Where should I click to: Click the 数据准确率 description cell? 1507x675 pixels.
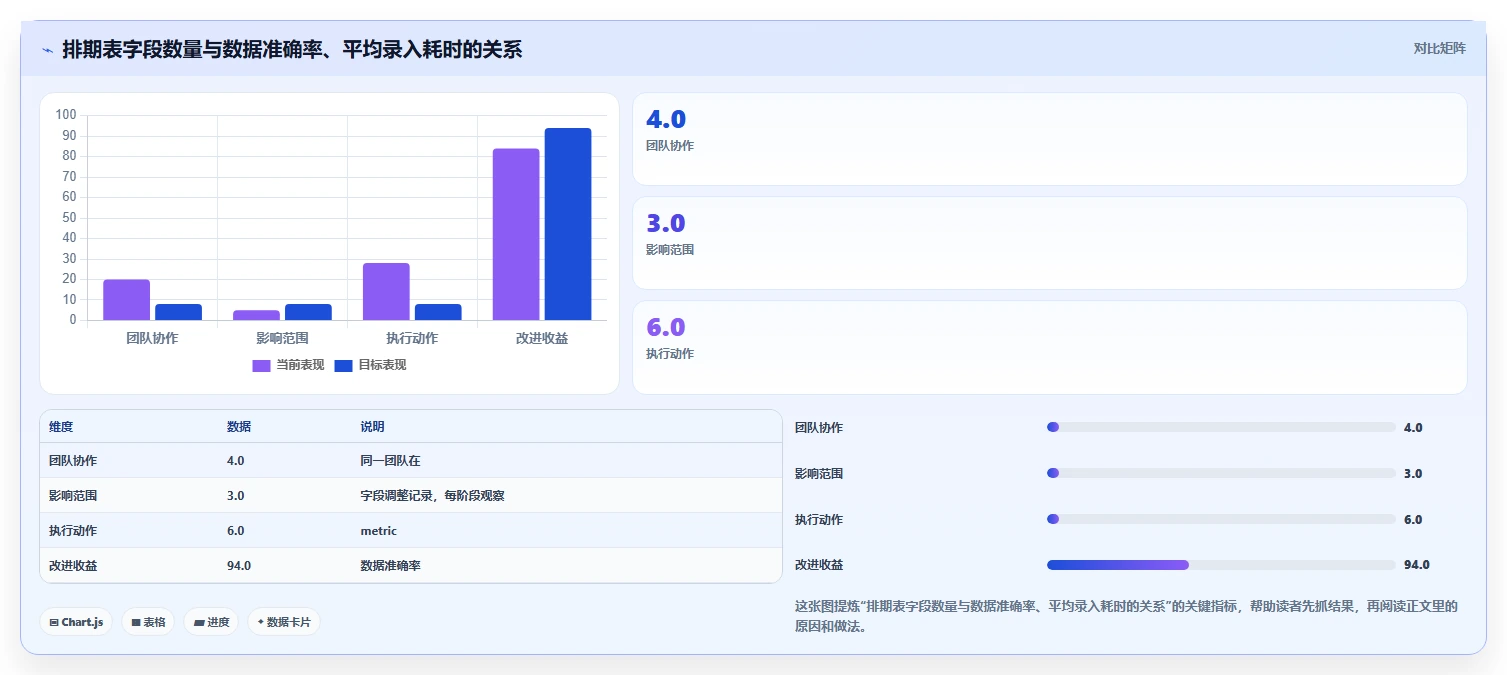390,566
